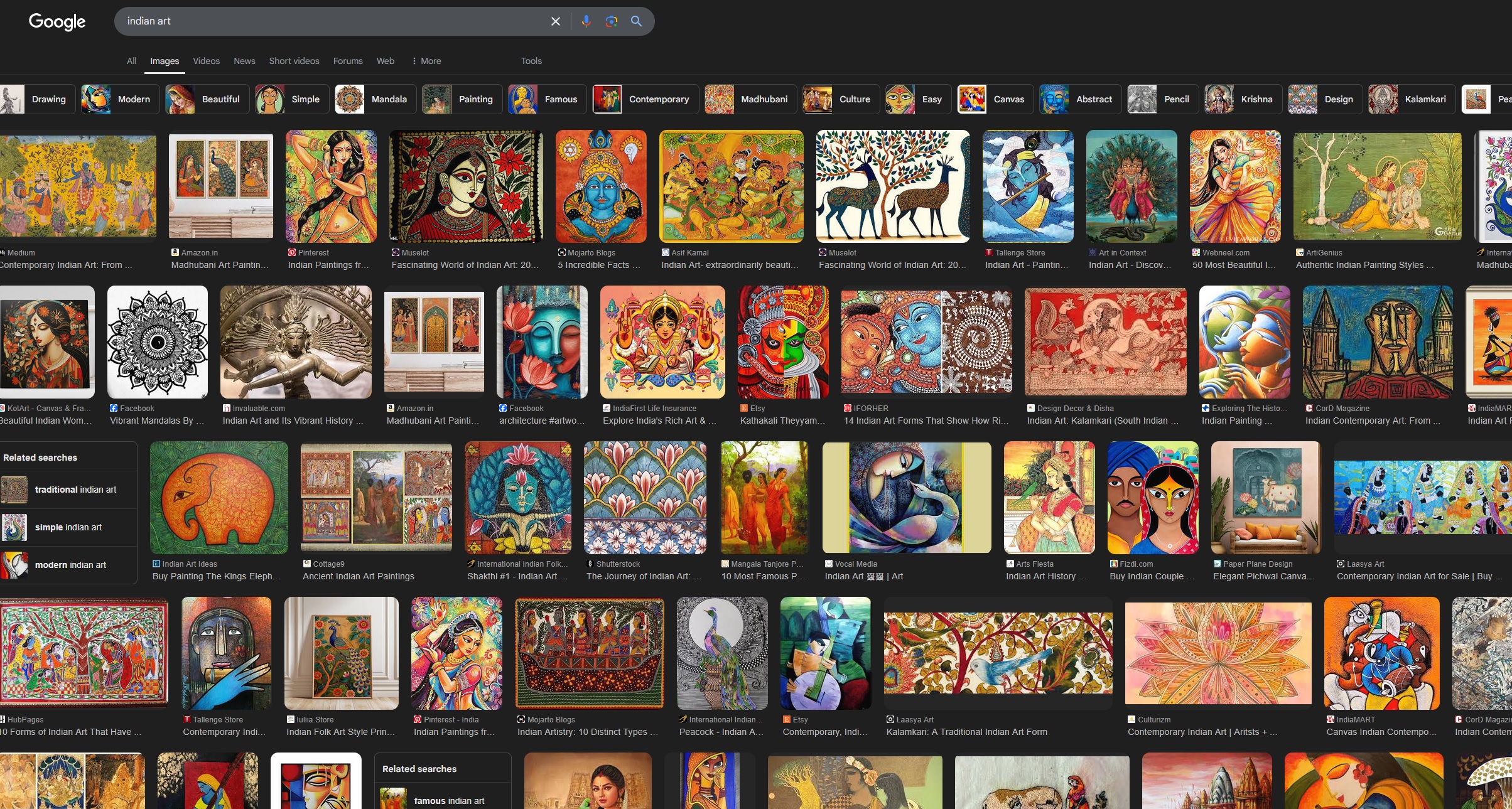
Task: Click the Google logo
Action: click(57, 21)
